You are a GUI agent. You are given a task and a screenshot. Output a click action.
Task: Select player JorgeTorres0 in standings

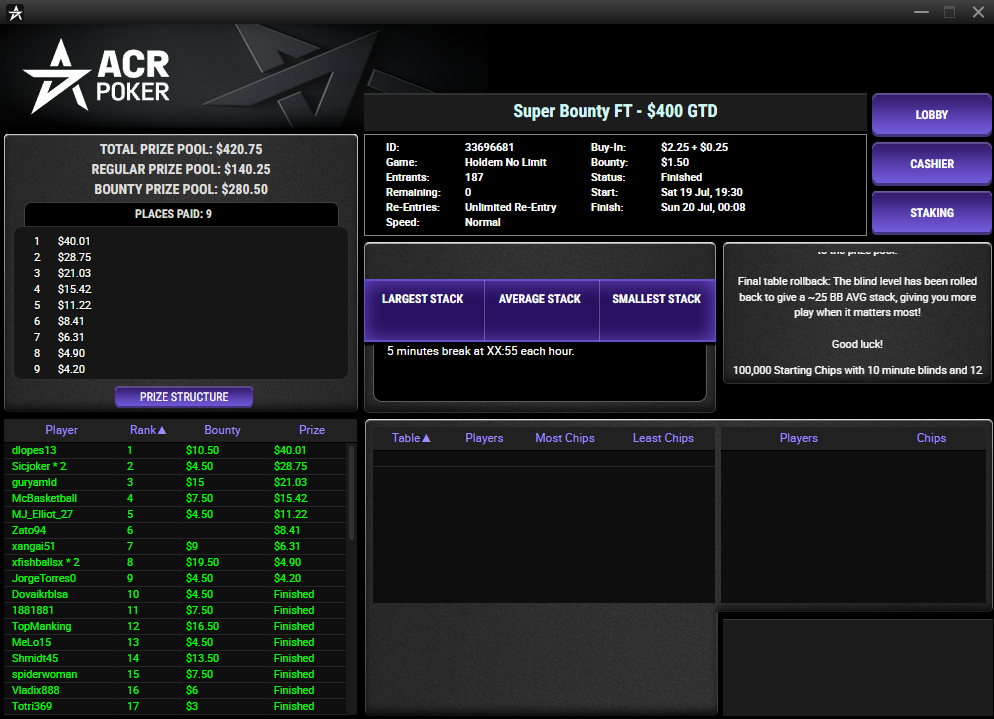(176, 578)
